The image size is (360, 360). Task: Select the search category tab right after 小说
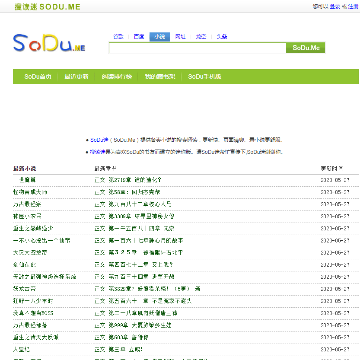pyautogui.click(x=180, y=37)
